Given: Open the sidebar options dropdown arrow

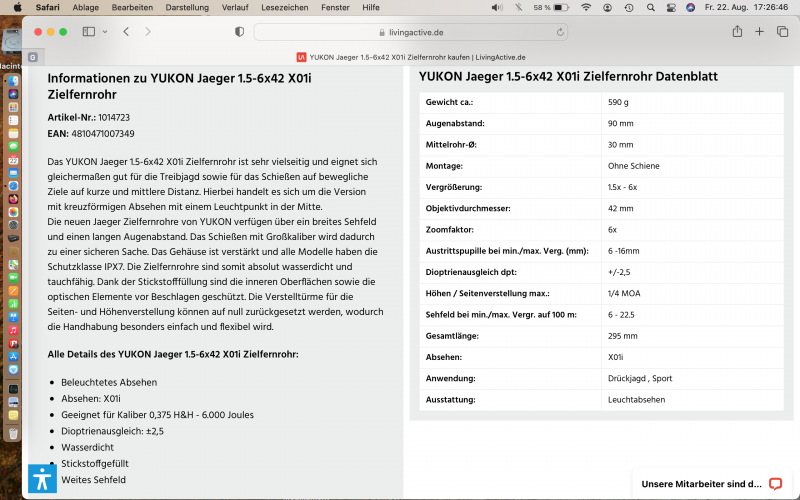Looking at the screenshot, I should coord(105,32).
